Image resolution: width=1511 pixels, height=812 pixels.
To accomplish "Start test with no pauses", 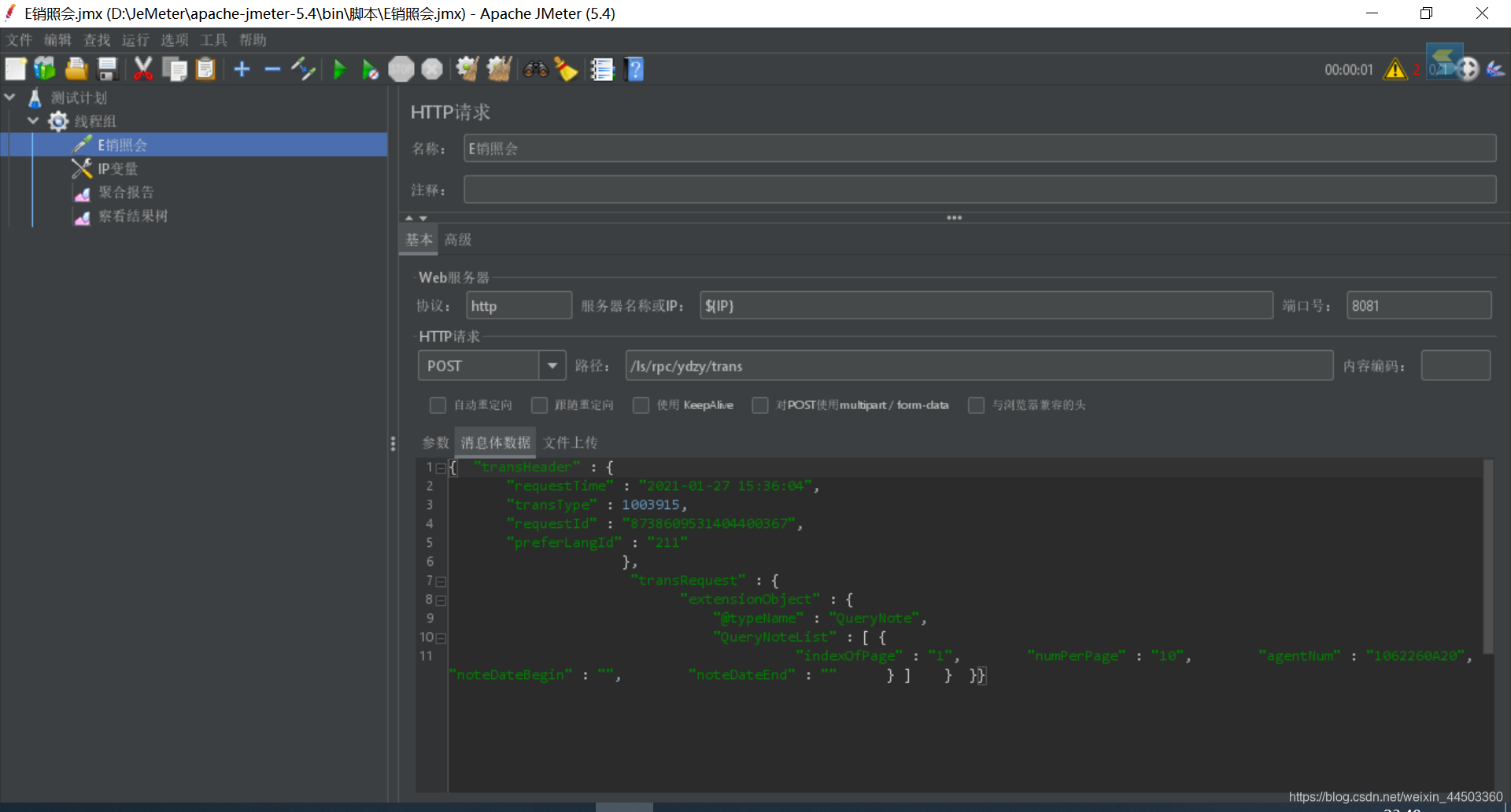I will [x=370, y=69].
